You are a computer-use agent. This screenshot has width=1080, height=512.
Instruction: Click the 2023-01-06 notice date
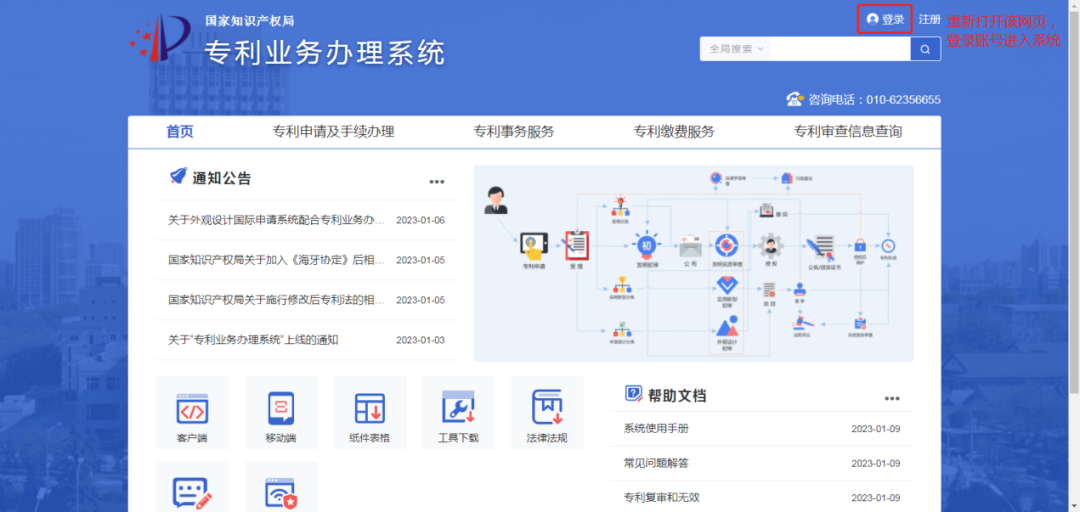click(x=421, y=221)
